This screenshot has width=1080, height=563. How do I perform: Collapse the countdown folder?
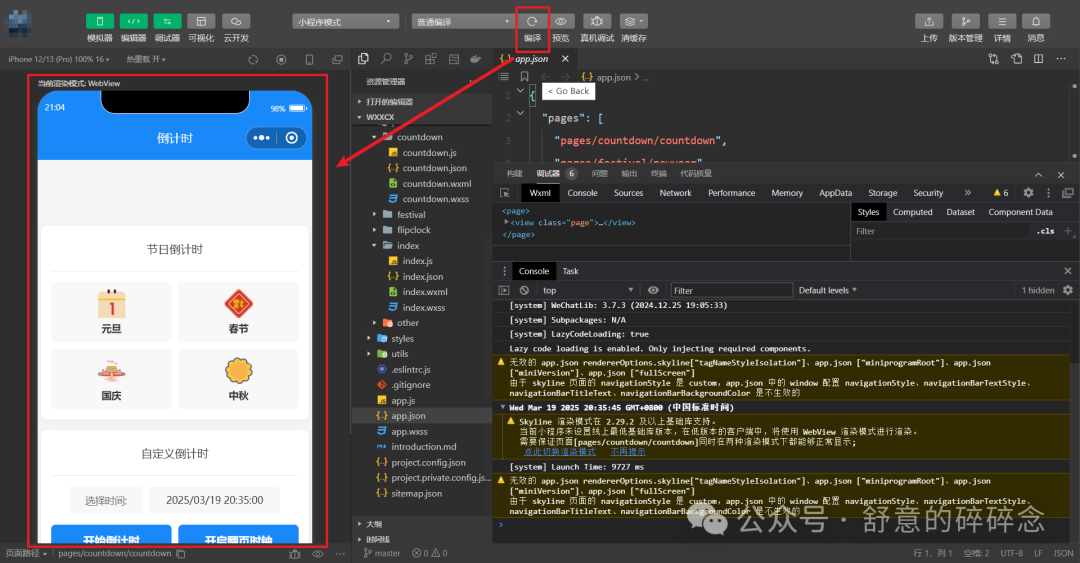(x=419, y=137)
